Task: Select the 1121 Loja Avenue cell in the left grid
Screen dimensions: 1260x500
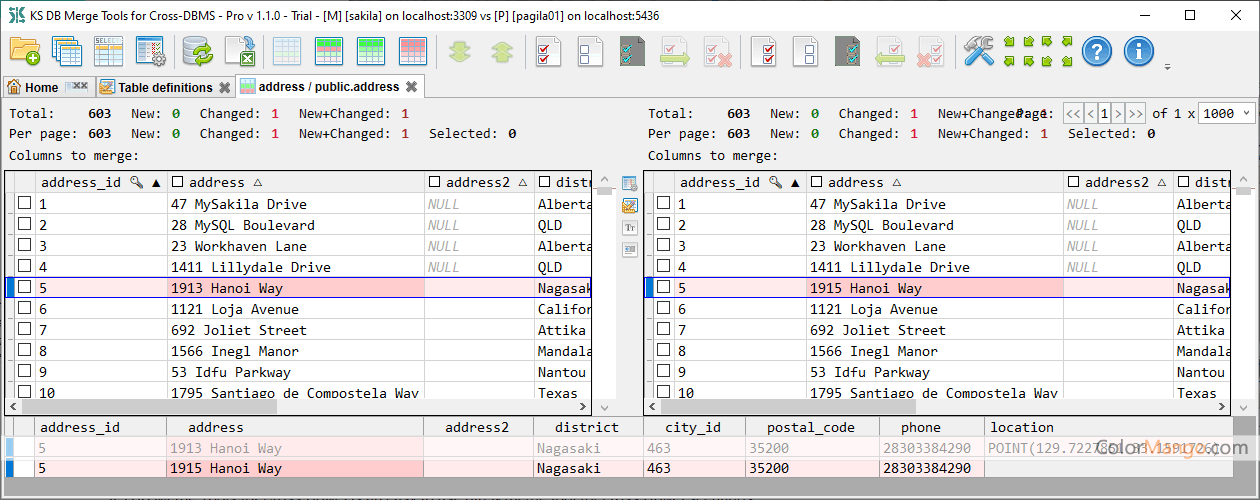Action: point(296,309)
